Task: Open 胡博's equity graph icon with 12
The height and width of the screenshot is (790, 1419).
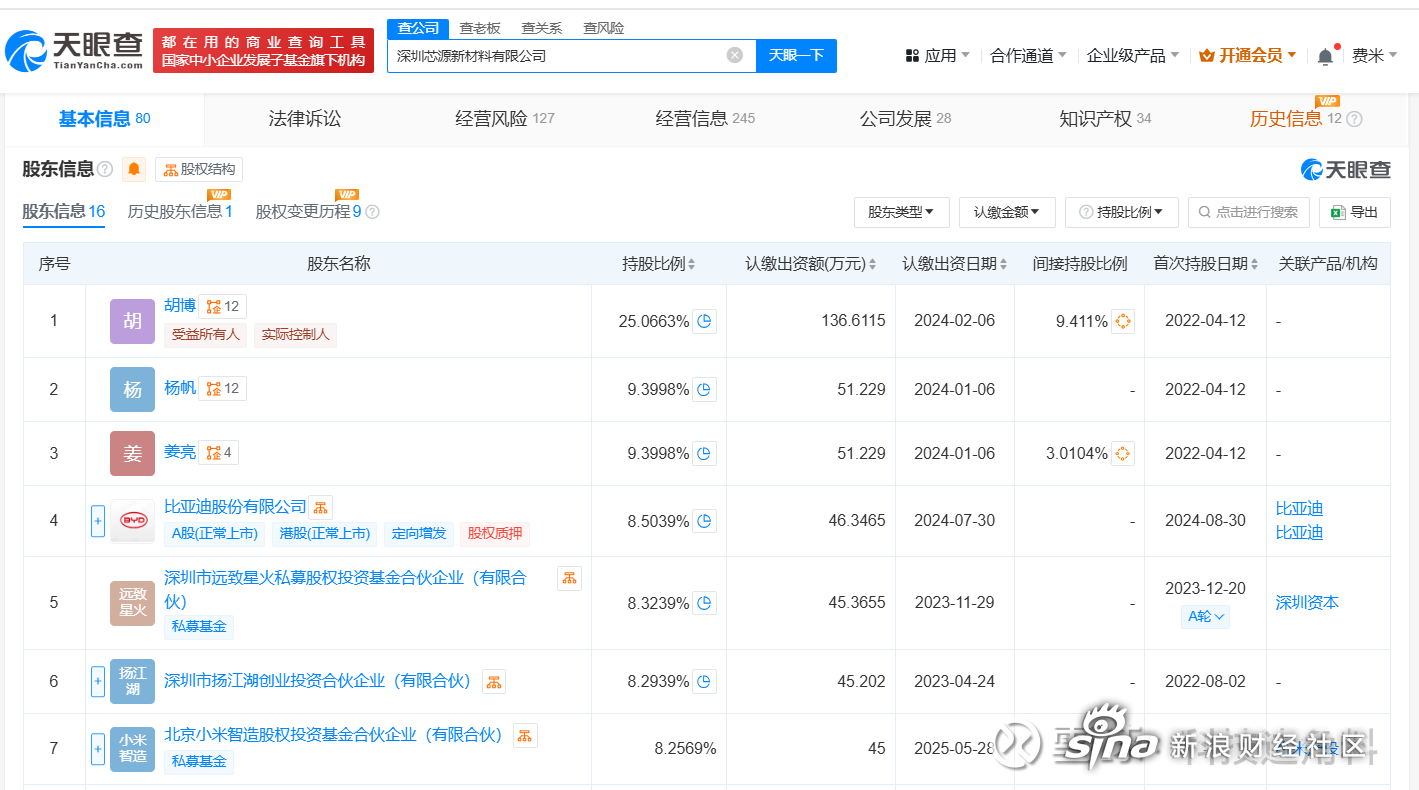Action: point(222,306)
